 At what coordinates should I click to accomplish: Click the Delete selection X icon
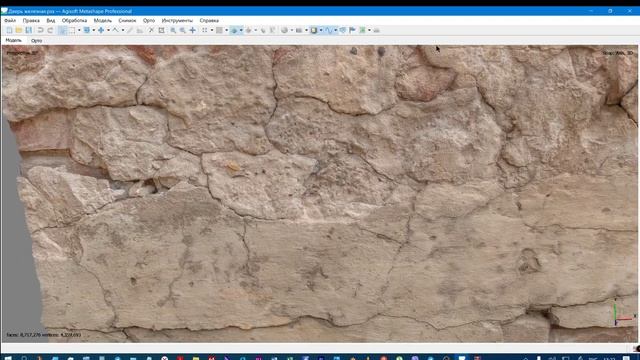(x=151, y=30)
